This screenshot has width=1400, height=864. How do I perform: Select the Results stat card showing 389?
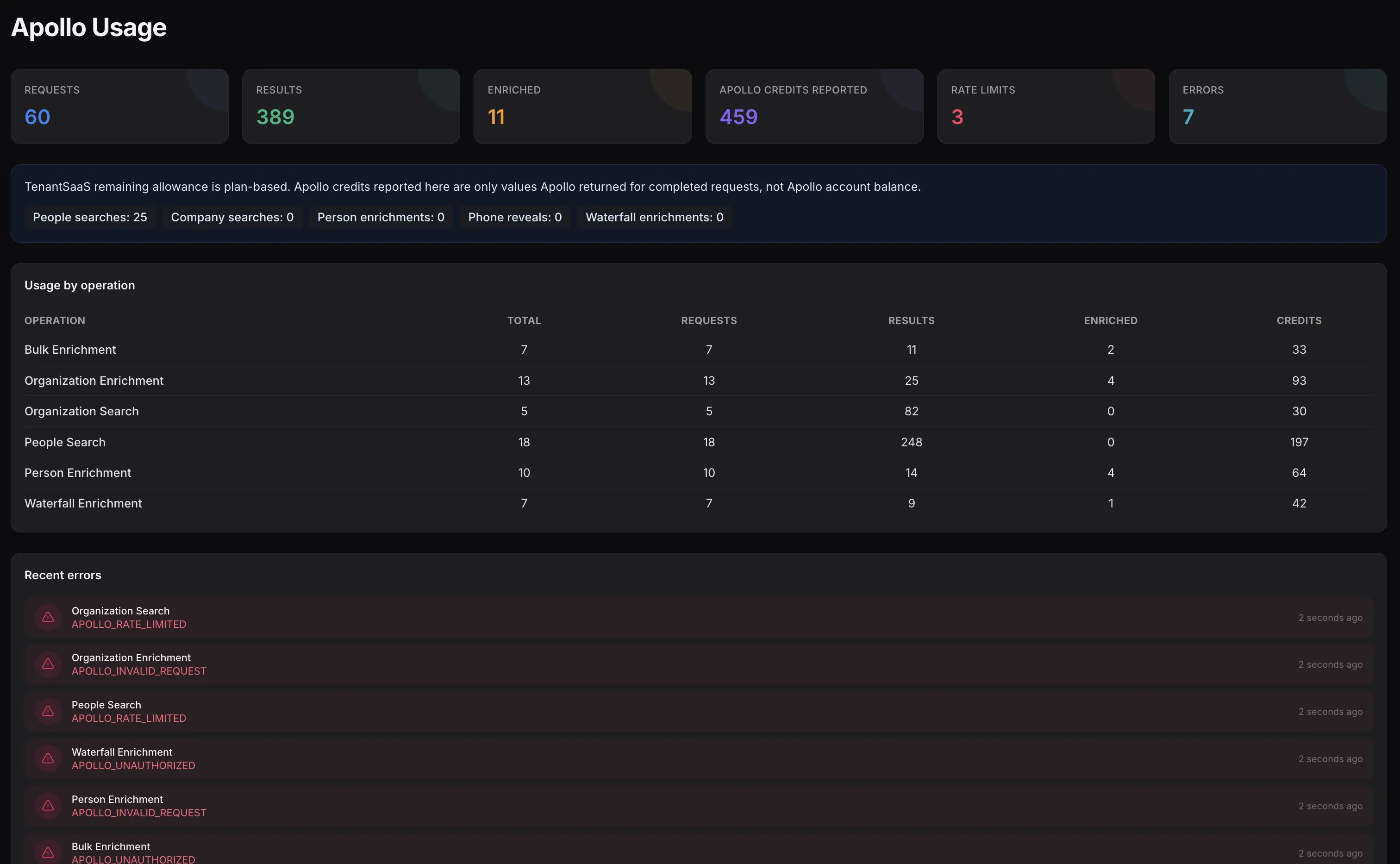pos(351,106)
